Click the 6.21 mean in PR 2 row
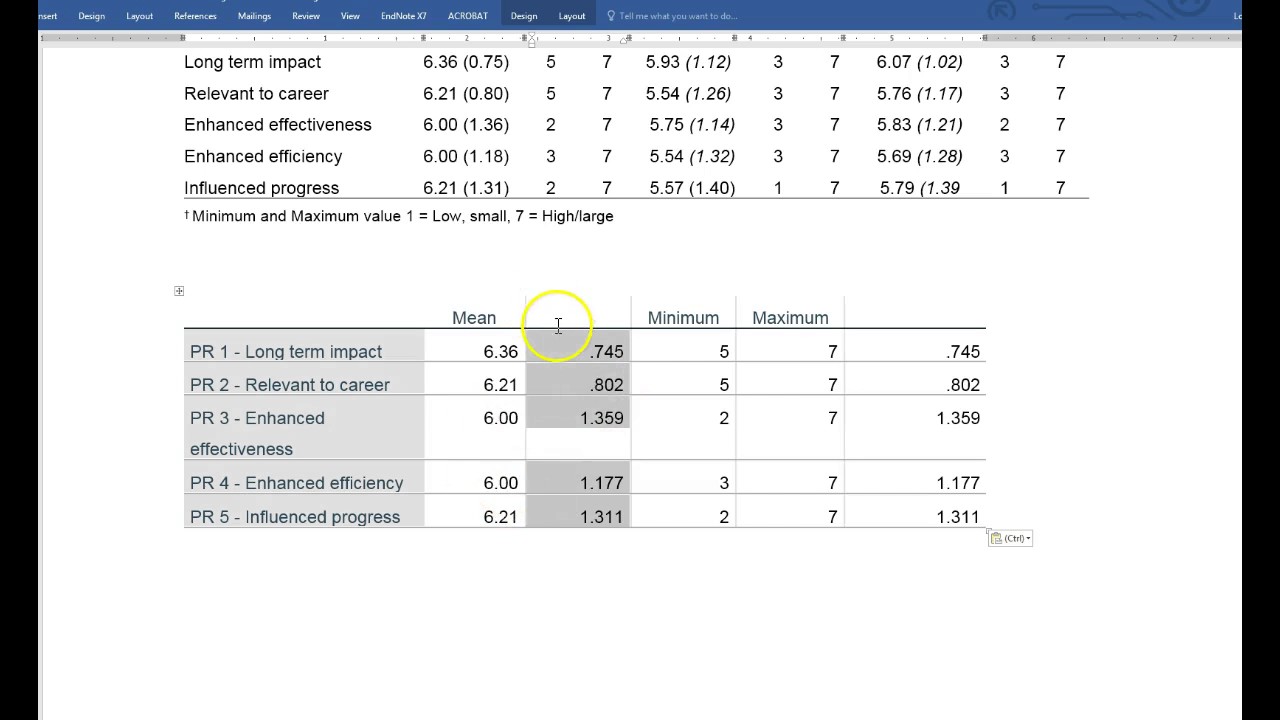Image resolution: width=1280 pixels, height=720 pixels. [500, 385]
